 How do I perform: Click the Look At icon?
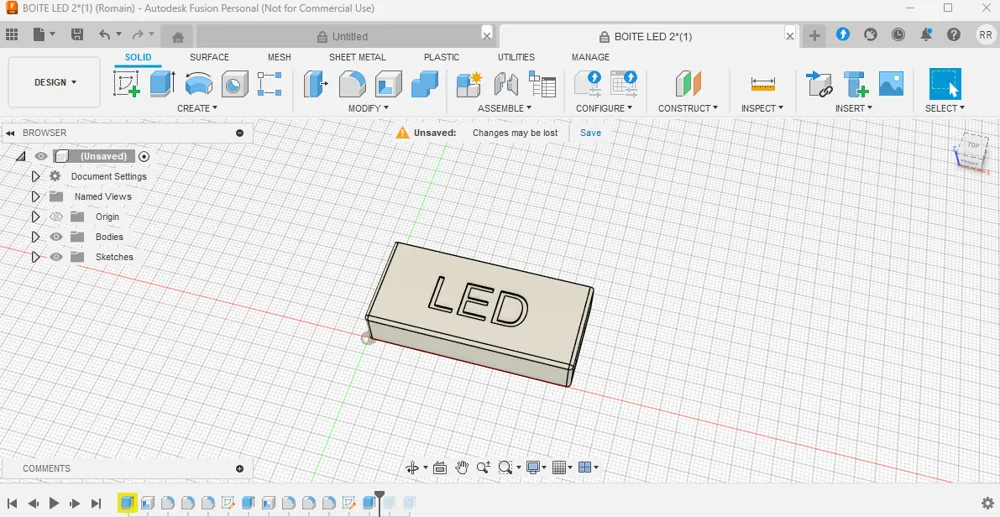click(439, 468)
